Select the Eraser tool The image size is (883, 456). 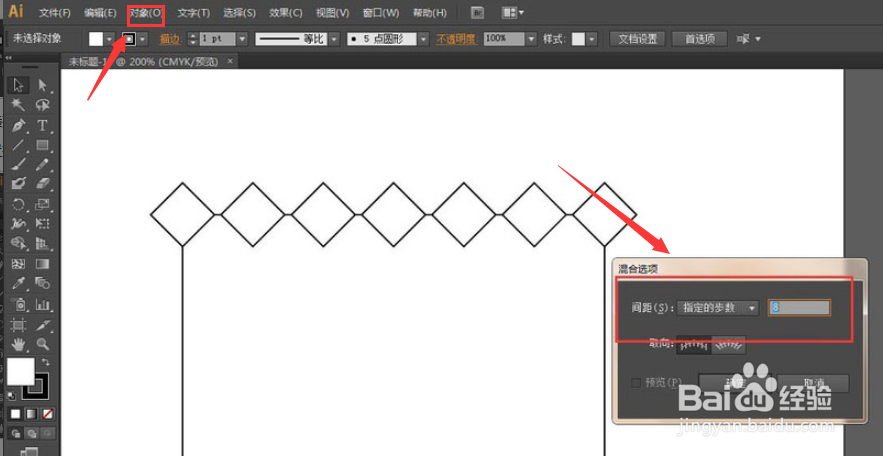pyautogui.click(x=43, y=184)
